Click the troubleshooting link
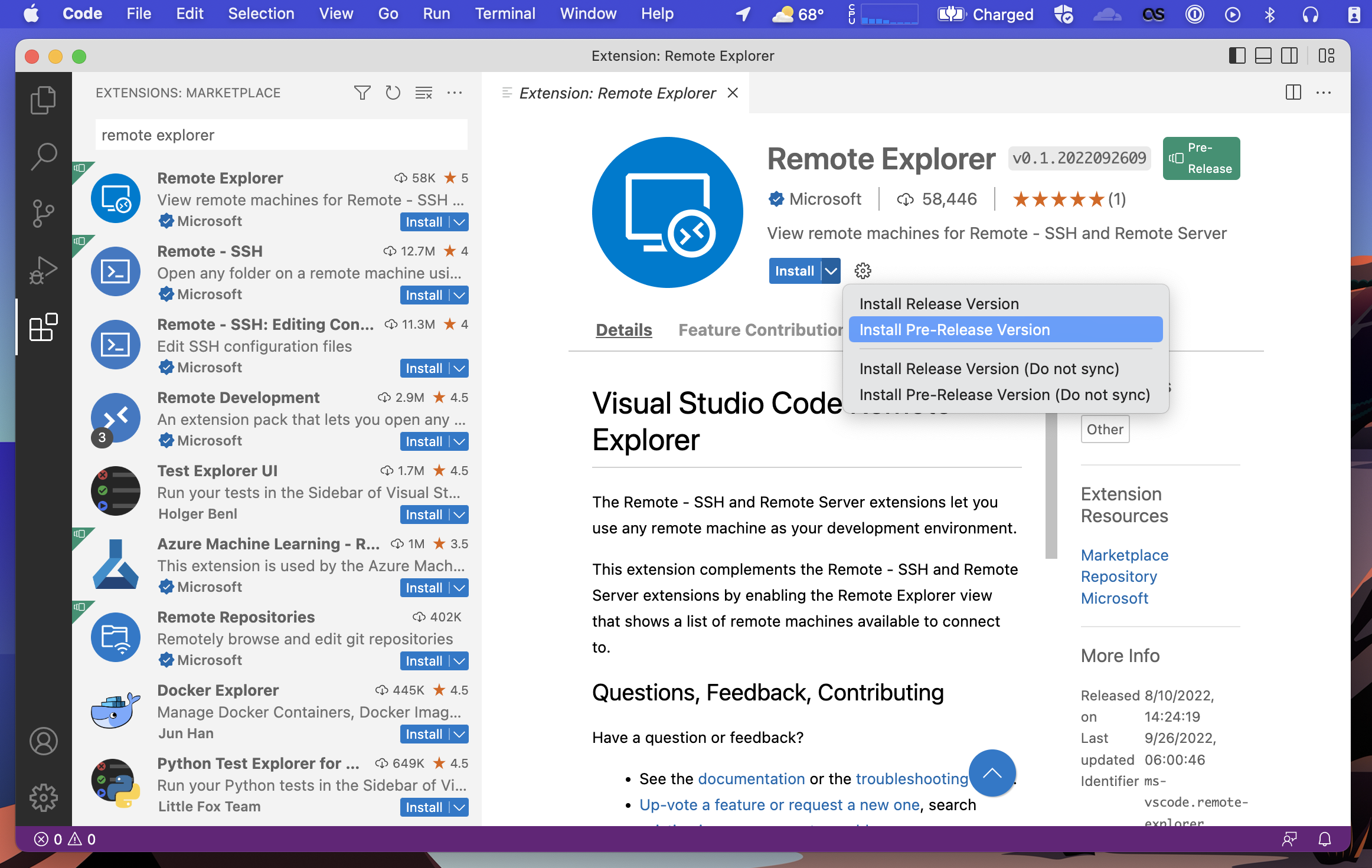Screen dimensions: 1372x868 [x=912, y=778]
